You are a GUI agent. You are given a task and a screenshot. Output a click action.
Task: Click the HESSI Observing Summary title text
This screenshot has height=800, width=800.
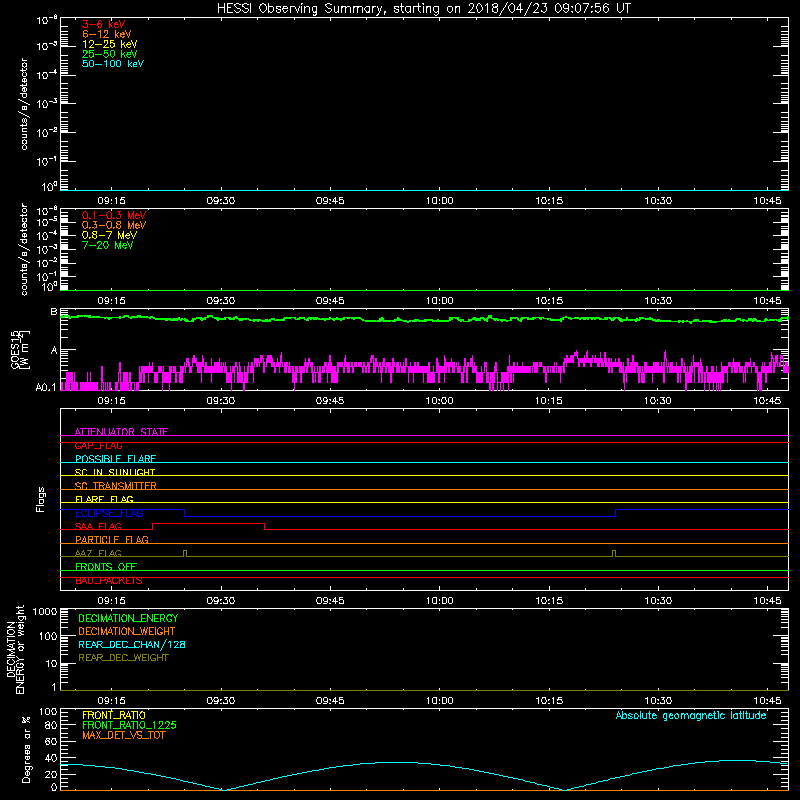(423, 9)
